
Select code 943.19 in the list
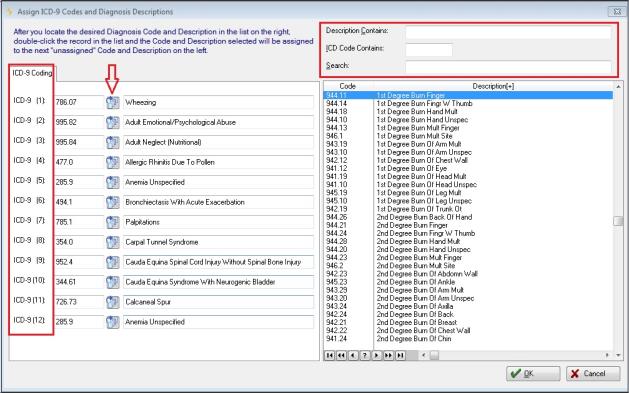337,144
